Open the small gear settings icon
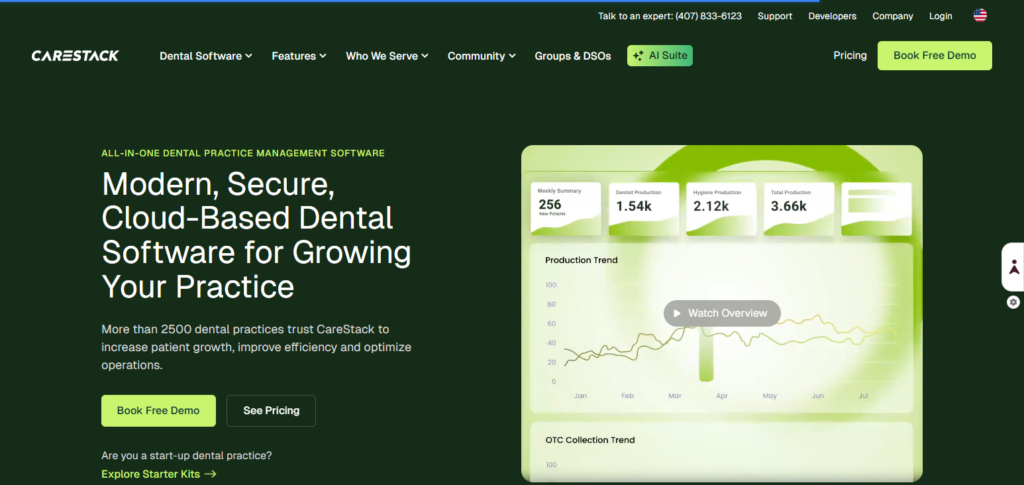This screenshot has width=1024, height=485. 1013,302
